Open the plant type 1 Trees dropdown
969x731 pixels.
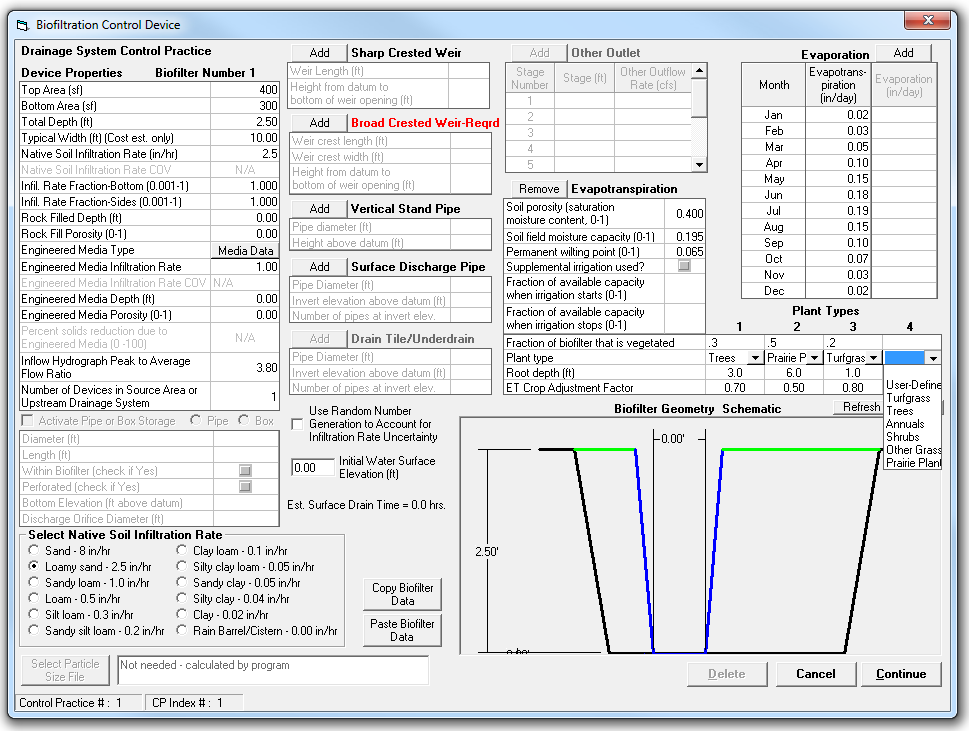coord(755,358)
